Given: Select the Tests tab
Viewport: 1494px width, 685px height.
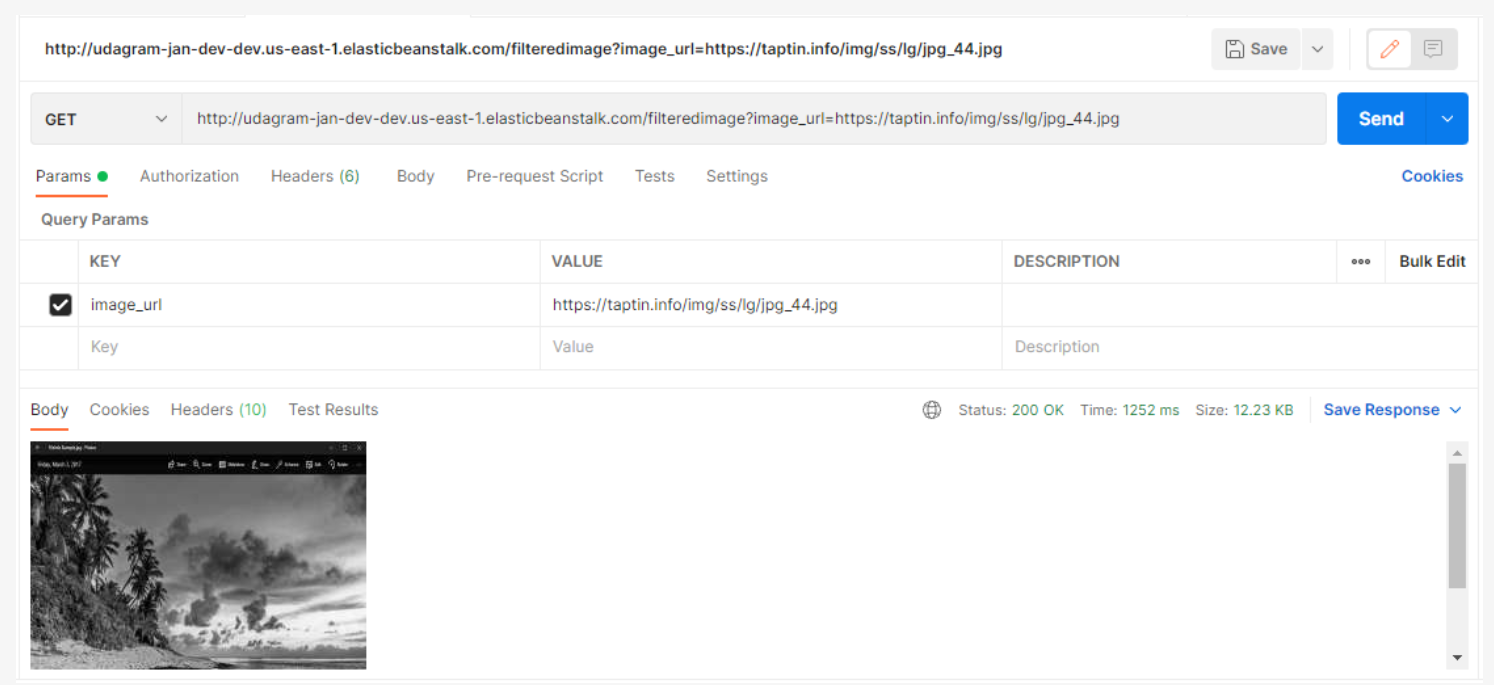Looking at the screenshot, I should coord(654,176).
